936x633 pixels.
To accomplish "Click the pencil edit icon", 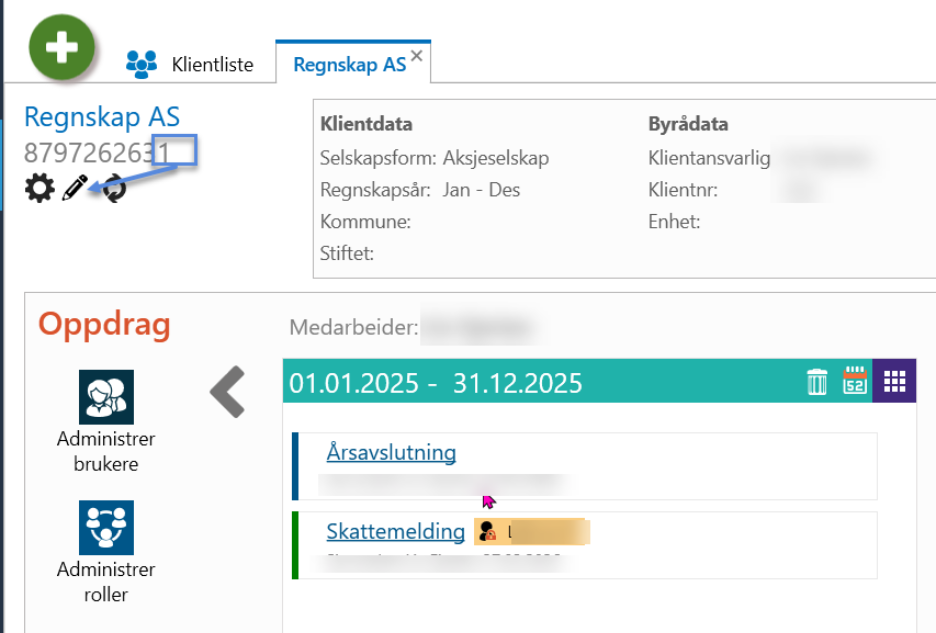I will click(75, 187).
